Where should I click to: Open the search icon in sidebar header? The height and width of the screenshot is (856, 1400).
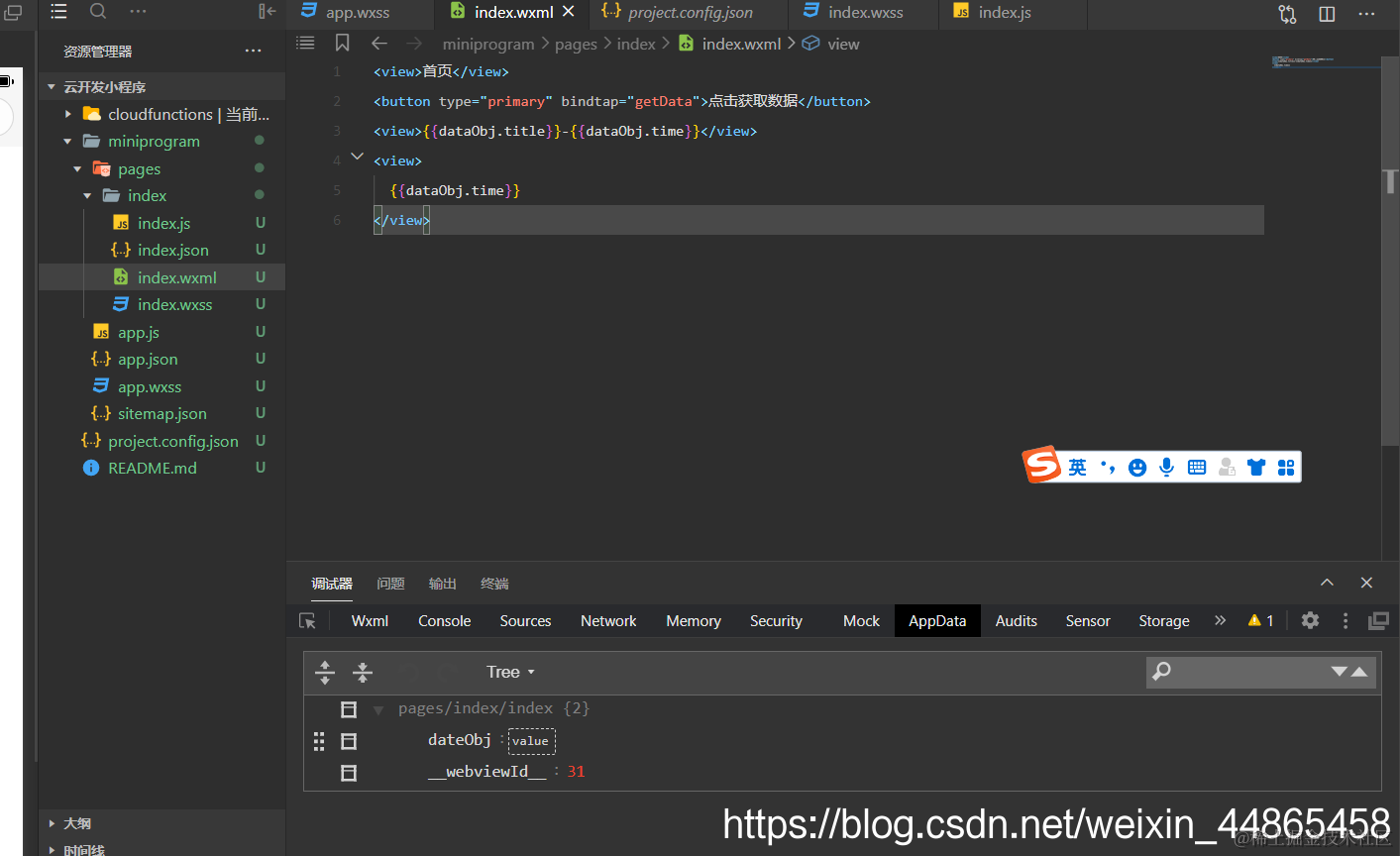(x=98, y=12)
